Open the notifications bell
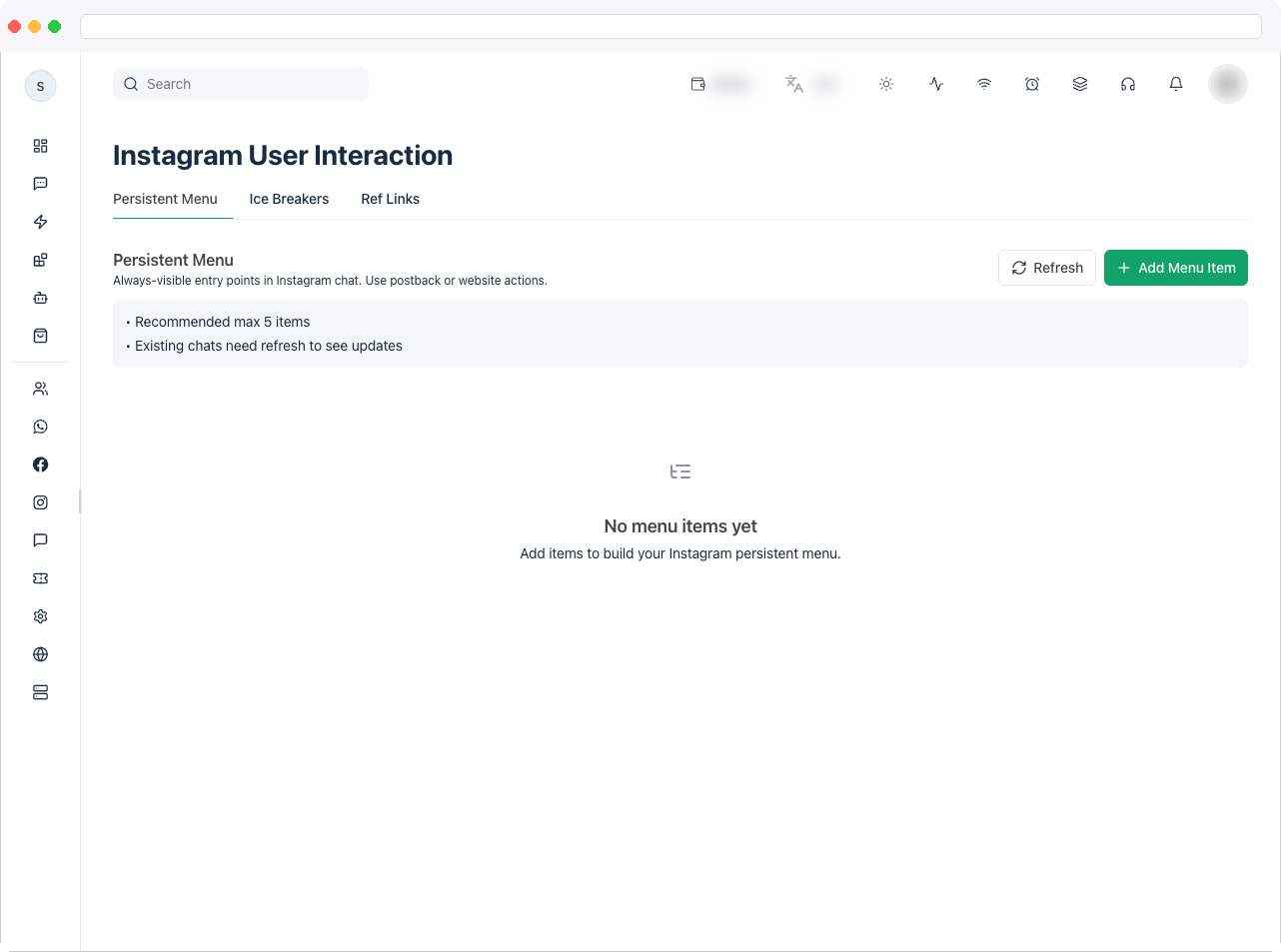The width and height of the screenshot is (1281, 952). pos(1176,84)
